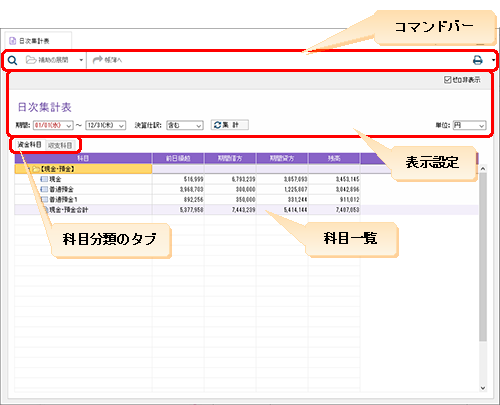This screenshot has height=405, width=500.
Task: Click the 現金 account row icon
Action: tap(44, 179)
